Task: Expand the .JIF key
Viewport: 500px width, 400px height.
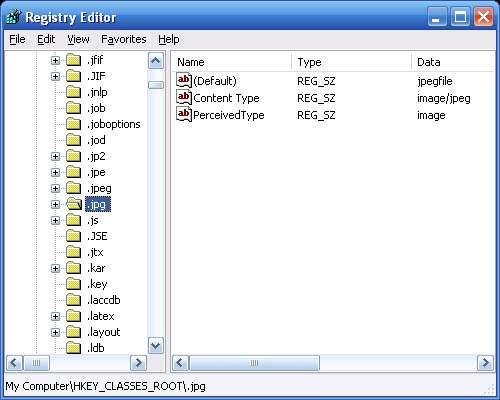Action: [55, 76]
